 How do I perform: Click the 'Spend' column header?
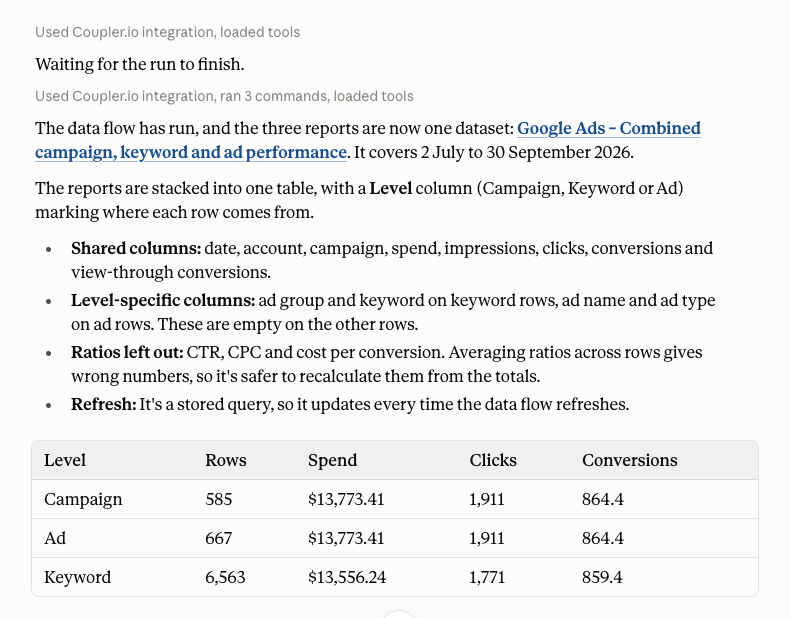[x=333, y=460]
